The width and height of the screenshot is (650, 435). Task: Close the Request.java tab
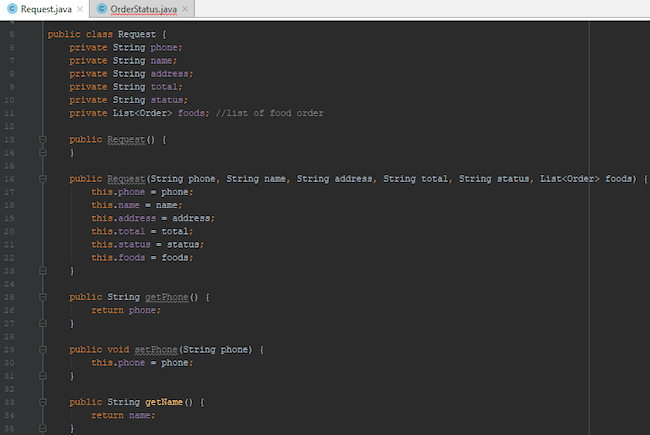point(80,9)
